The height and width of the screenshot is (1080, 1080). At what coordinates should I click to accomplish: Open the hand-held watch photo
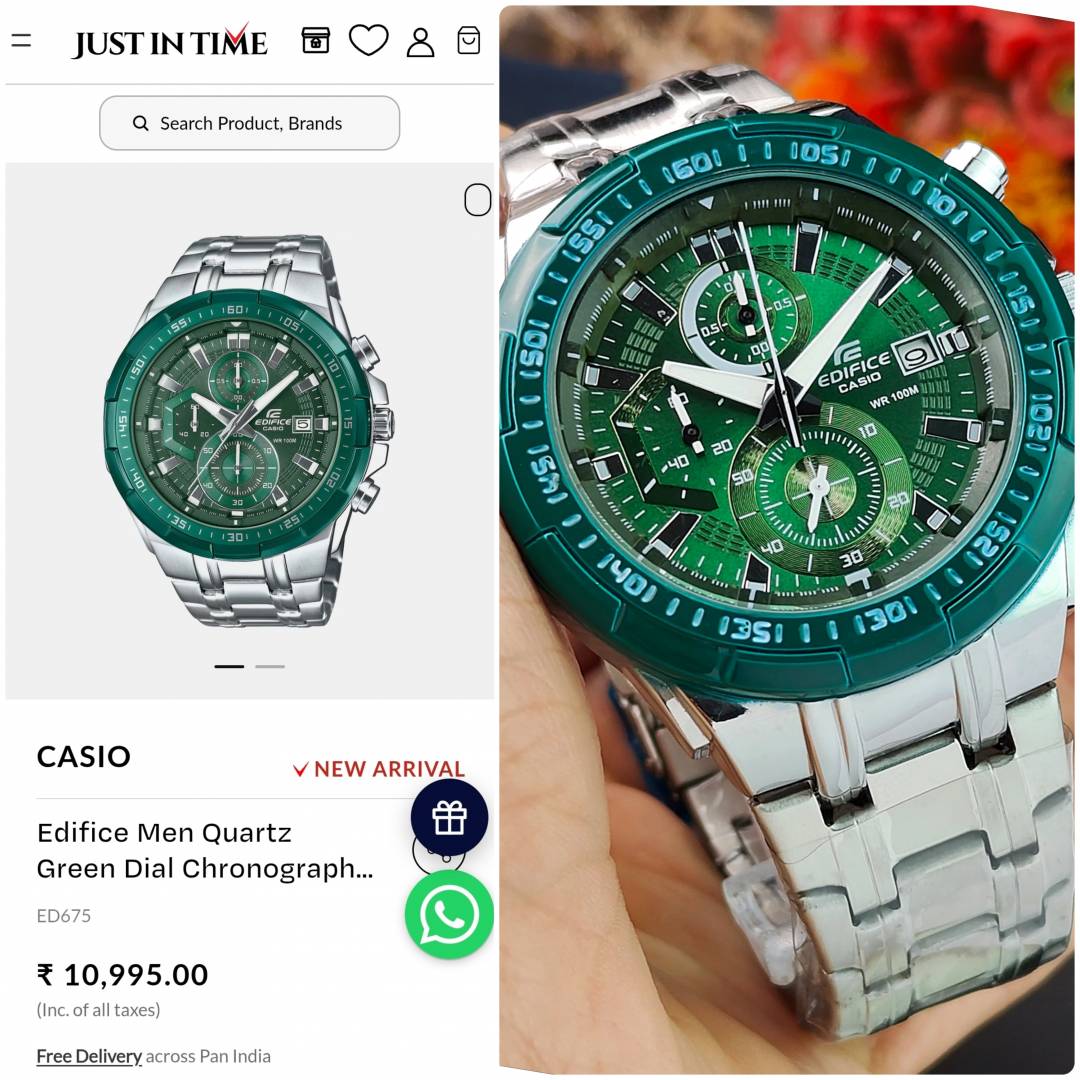click(786, 540)
